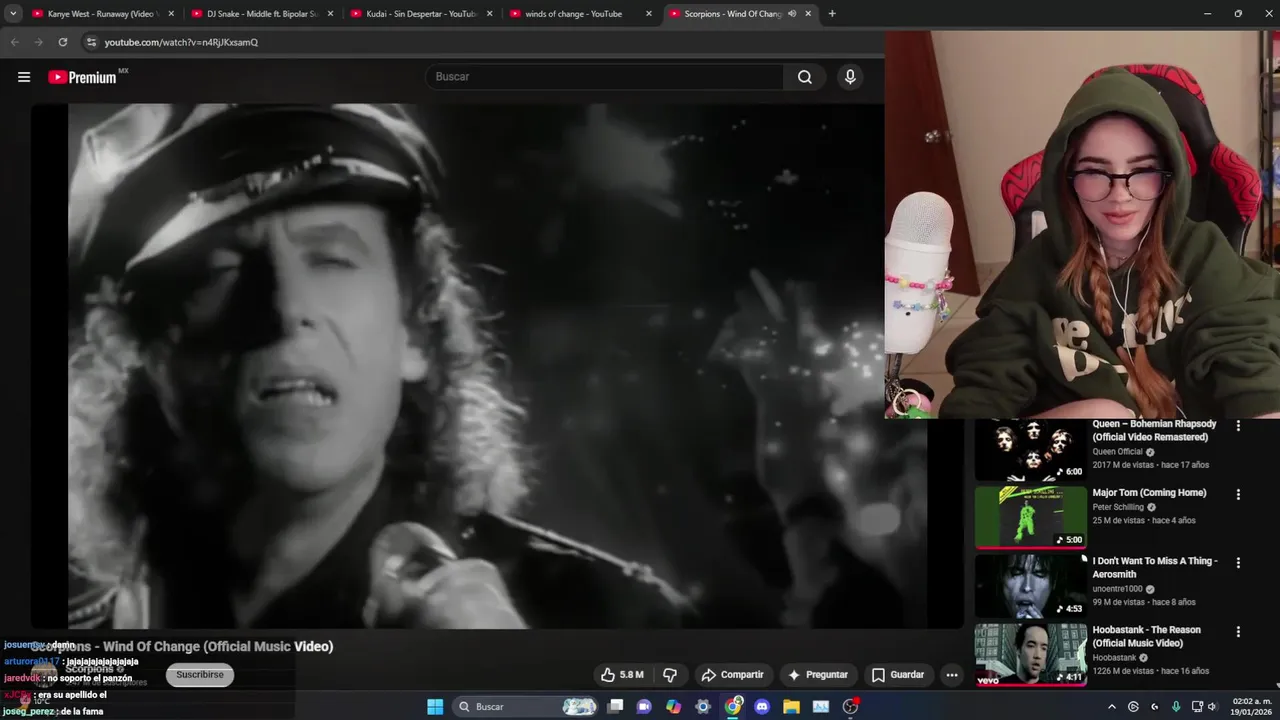Open File Explorer from taskbar

pos(791,707)
